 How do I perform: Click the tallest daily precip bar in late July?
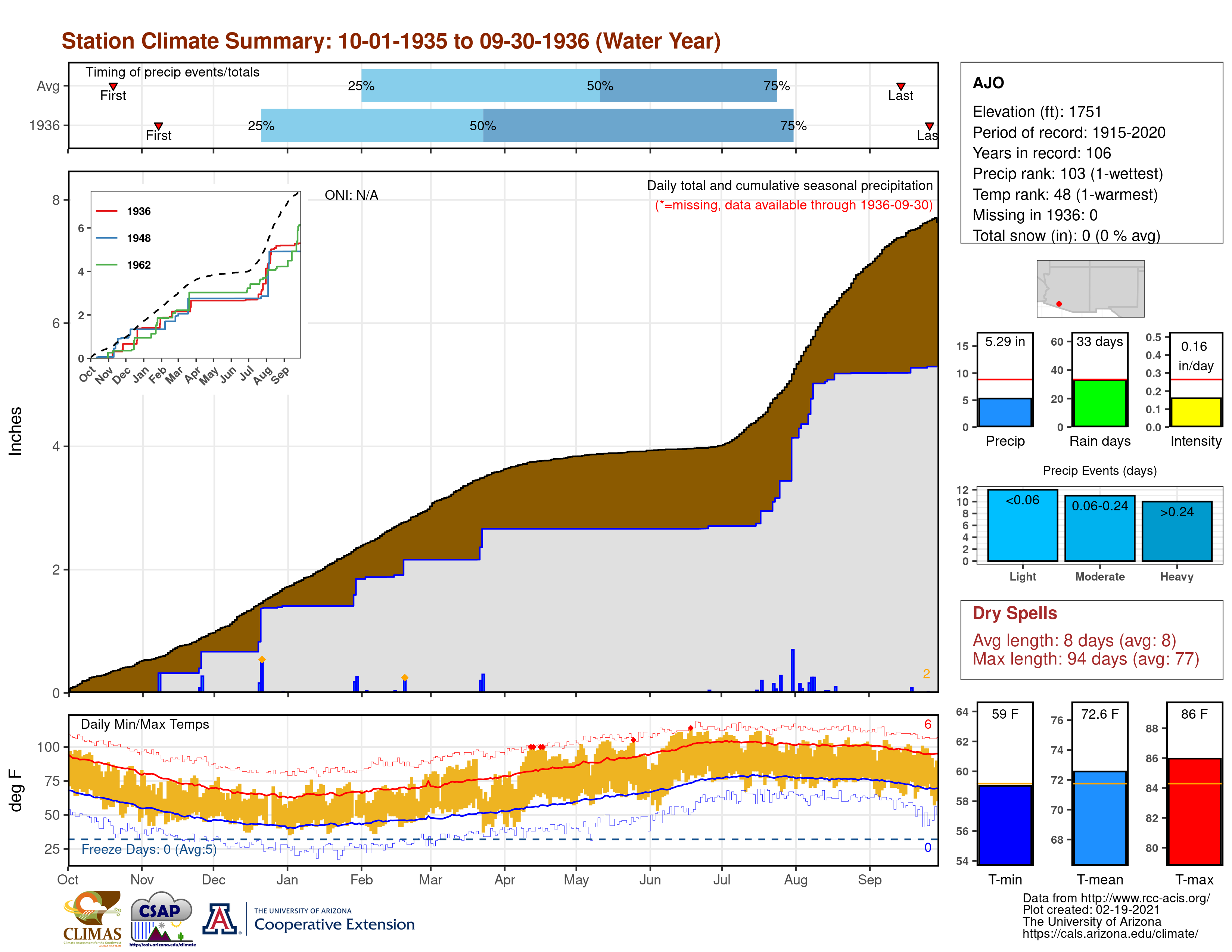pyautogui.click(x=793, y=671)
